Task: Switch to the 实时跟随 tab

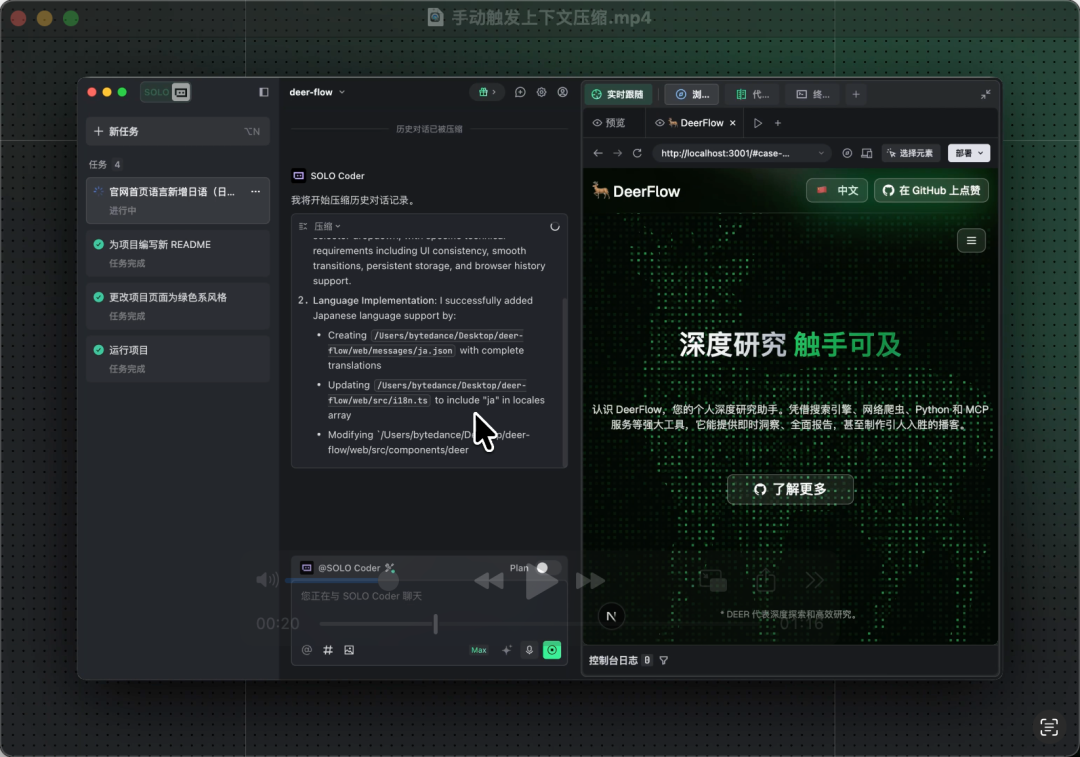Action: pyautogui.click(x=618, y=95)
